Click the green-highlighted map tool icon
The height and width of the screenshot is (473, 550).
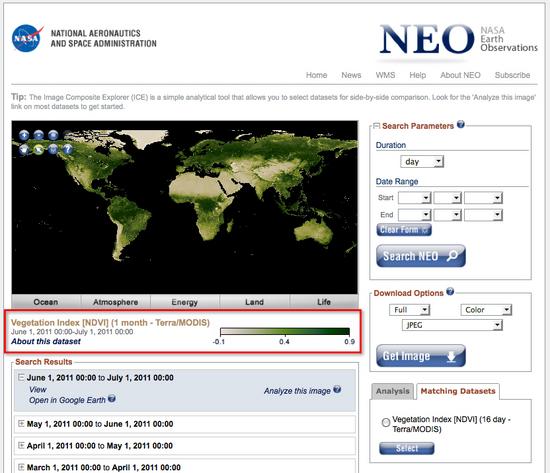coord(39,149)
